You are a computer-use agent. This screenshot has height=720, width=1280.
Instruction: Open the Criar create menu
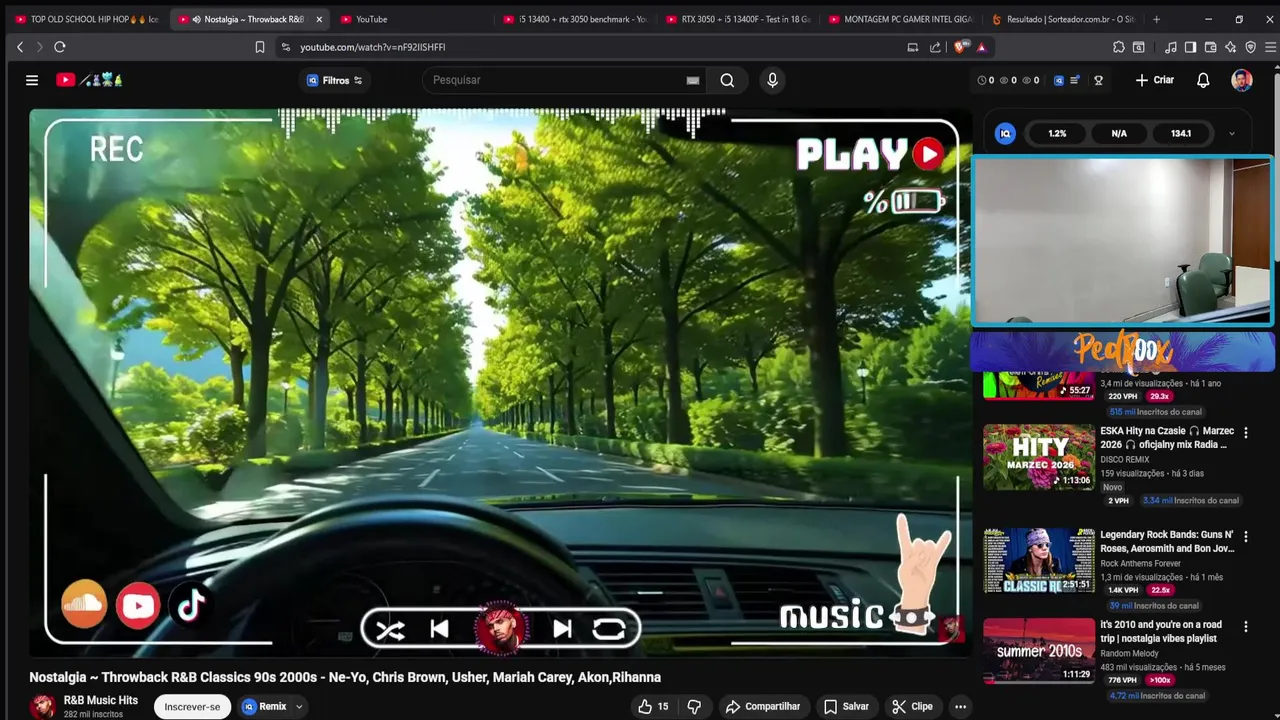click(1155, 80)
